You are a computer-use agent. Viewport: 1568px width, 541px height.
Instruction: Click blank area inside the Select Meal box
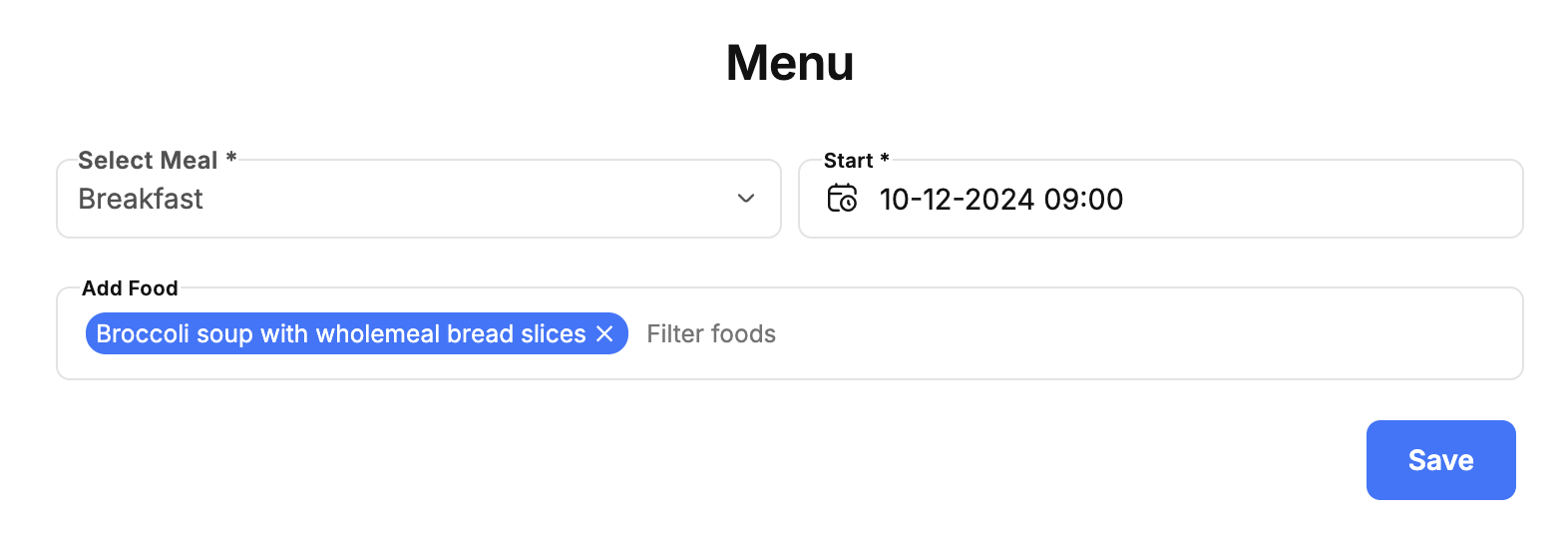469,200
